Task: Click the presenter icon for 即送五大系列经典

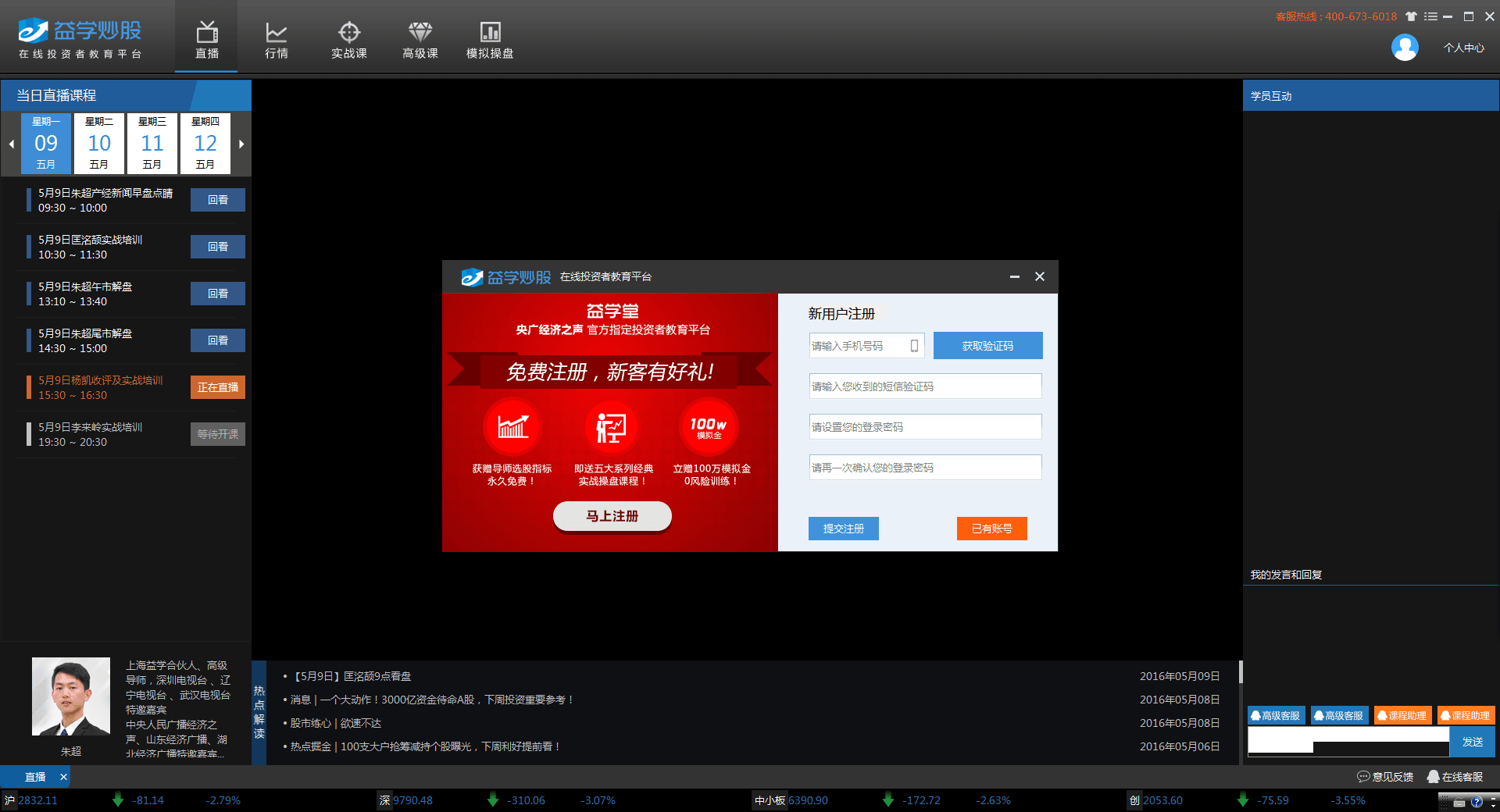Action: [611, 426]
